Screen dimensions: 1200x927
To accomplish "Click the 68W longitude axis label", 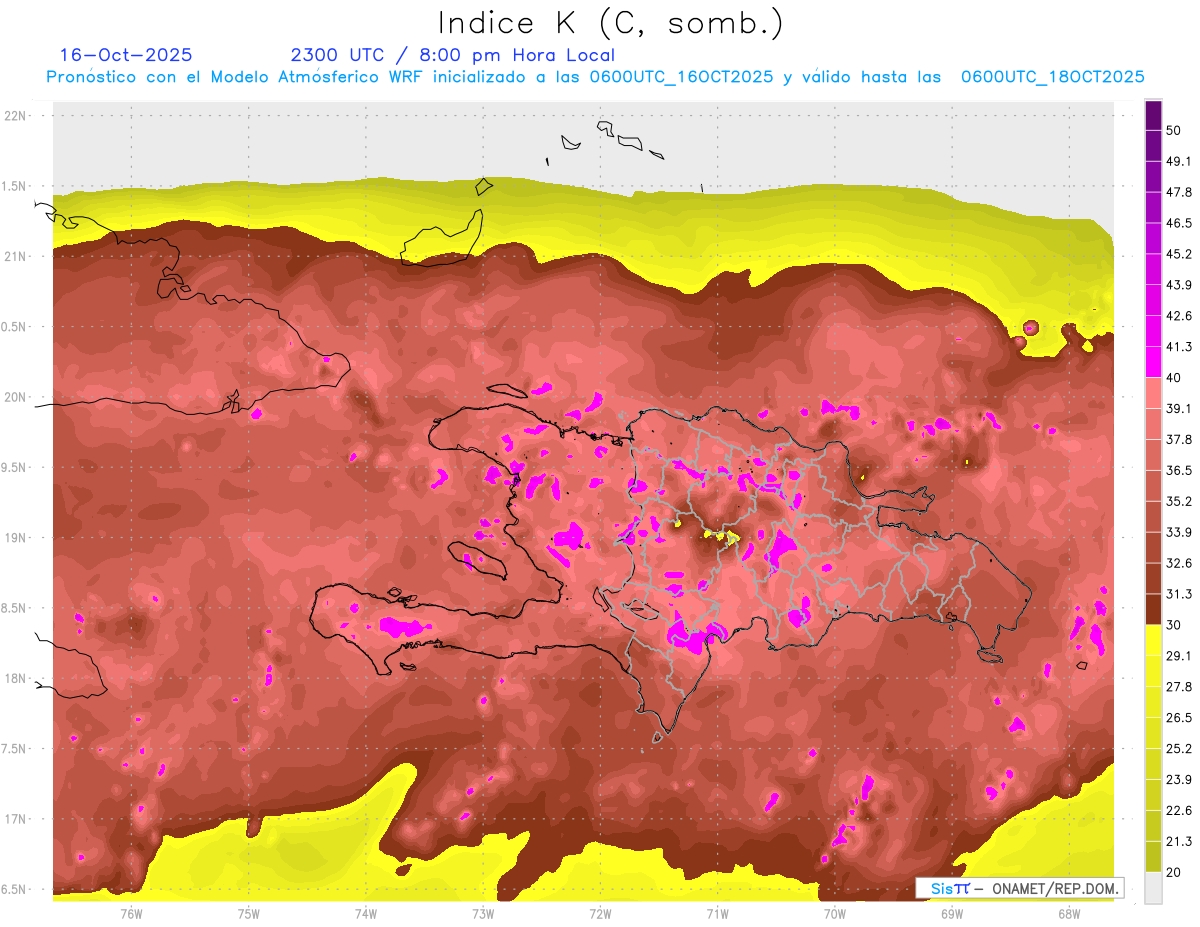I will click(1068, 913).
